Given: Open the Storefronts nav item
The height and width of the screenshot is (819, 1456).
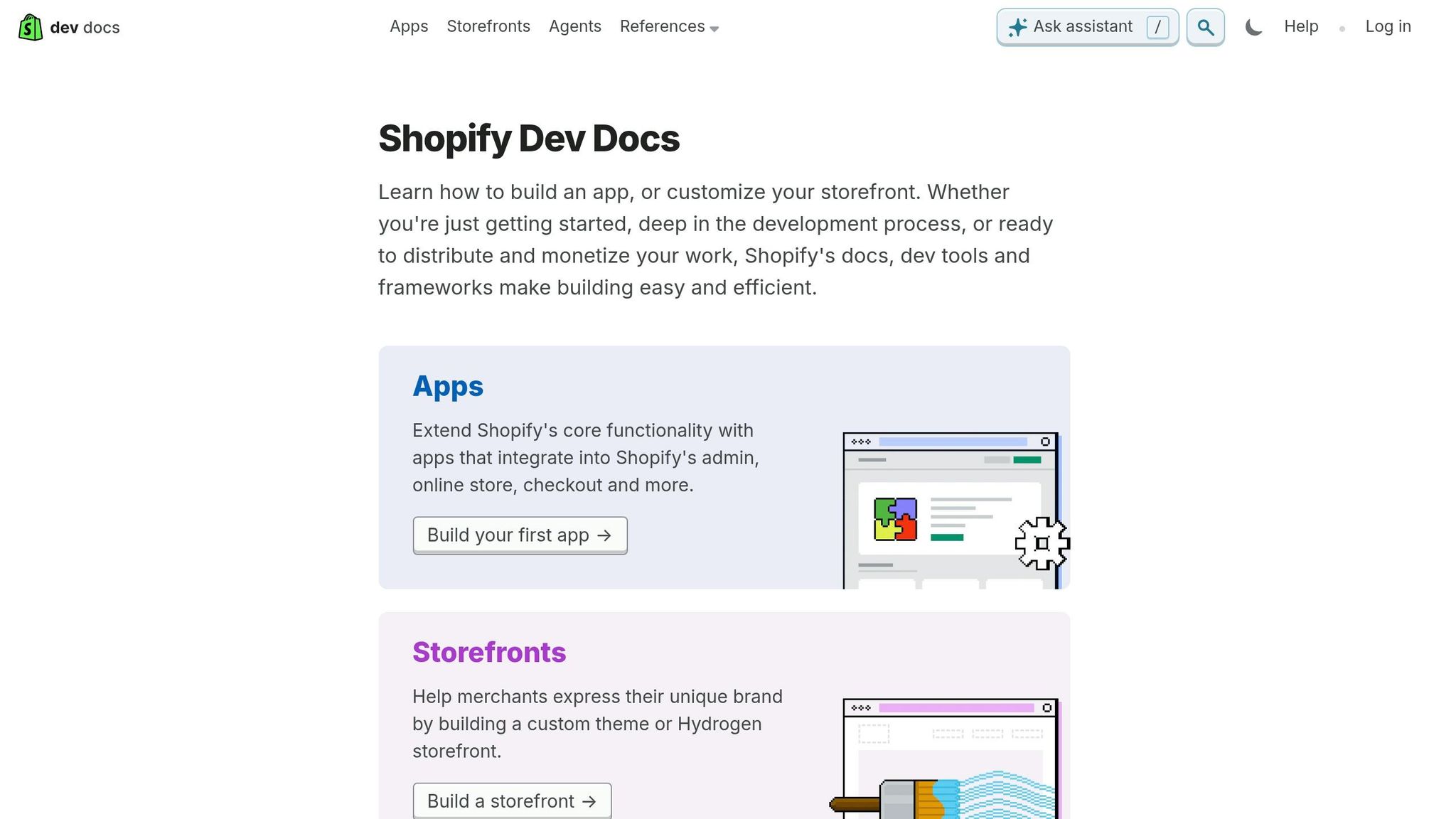Looking at the screenshot, I should coord(488,26).
